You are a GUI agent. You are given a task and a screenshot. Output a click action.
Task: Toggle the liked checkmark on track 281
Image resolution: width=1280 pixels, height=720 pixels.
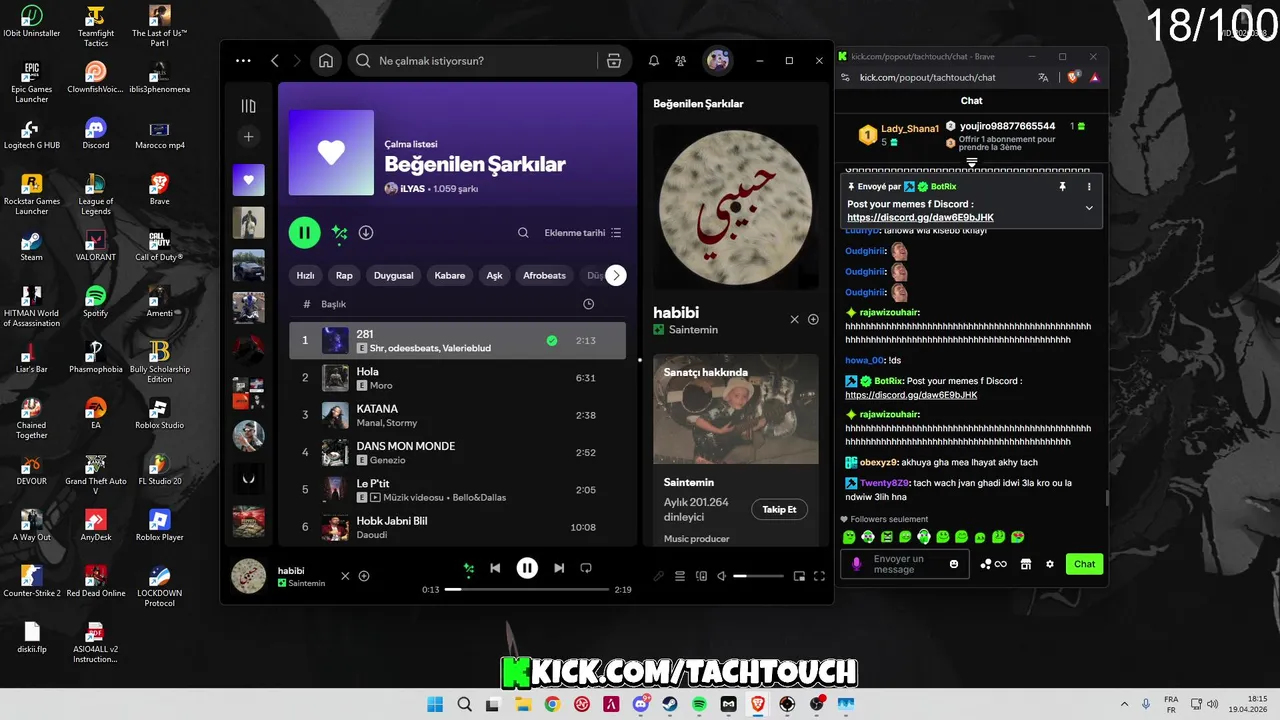[x=552, y=341]
